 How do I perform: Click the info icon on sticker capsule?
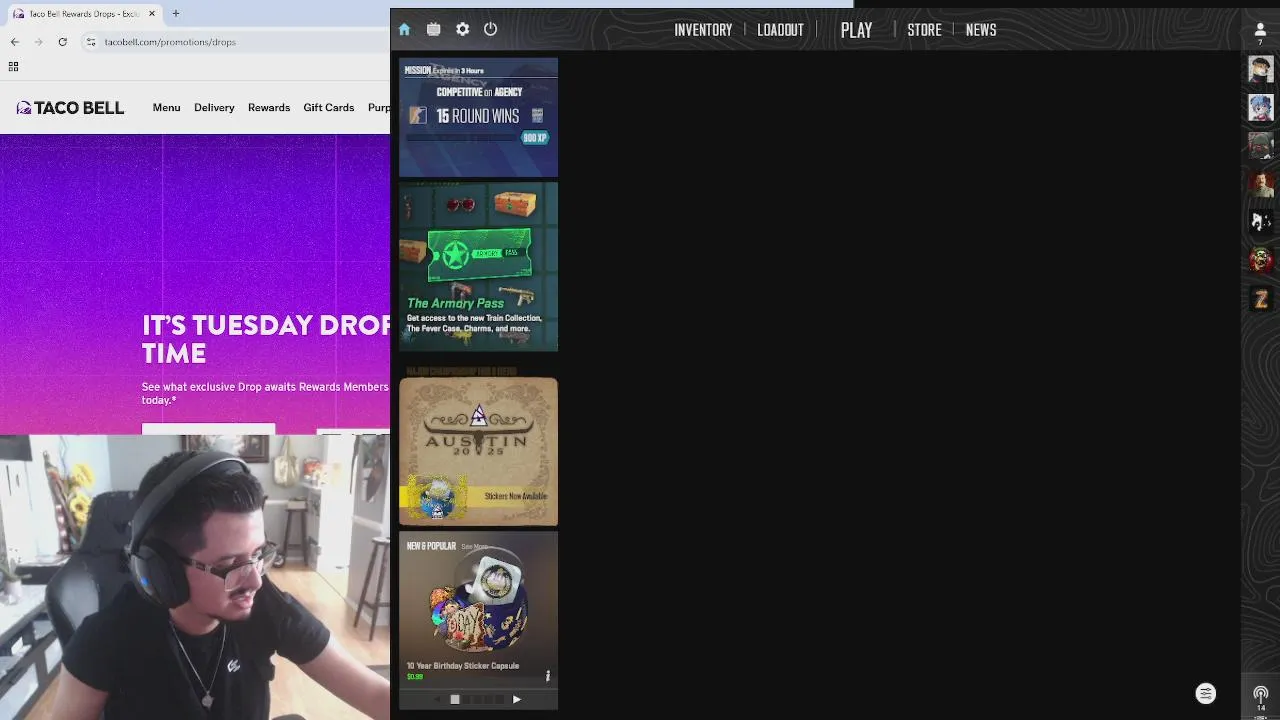[547, 676]
